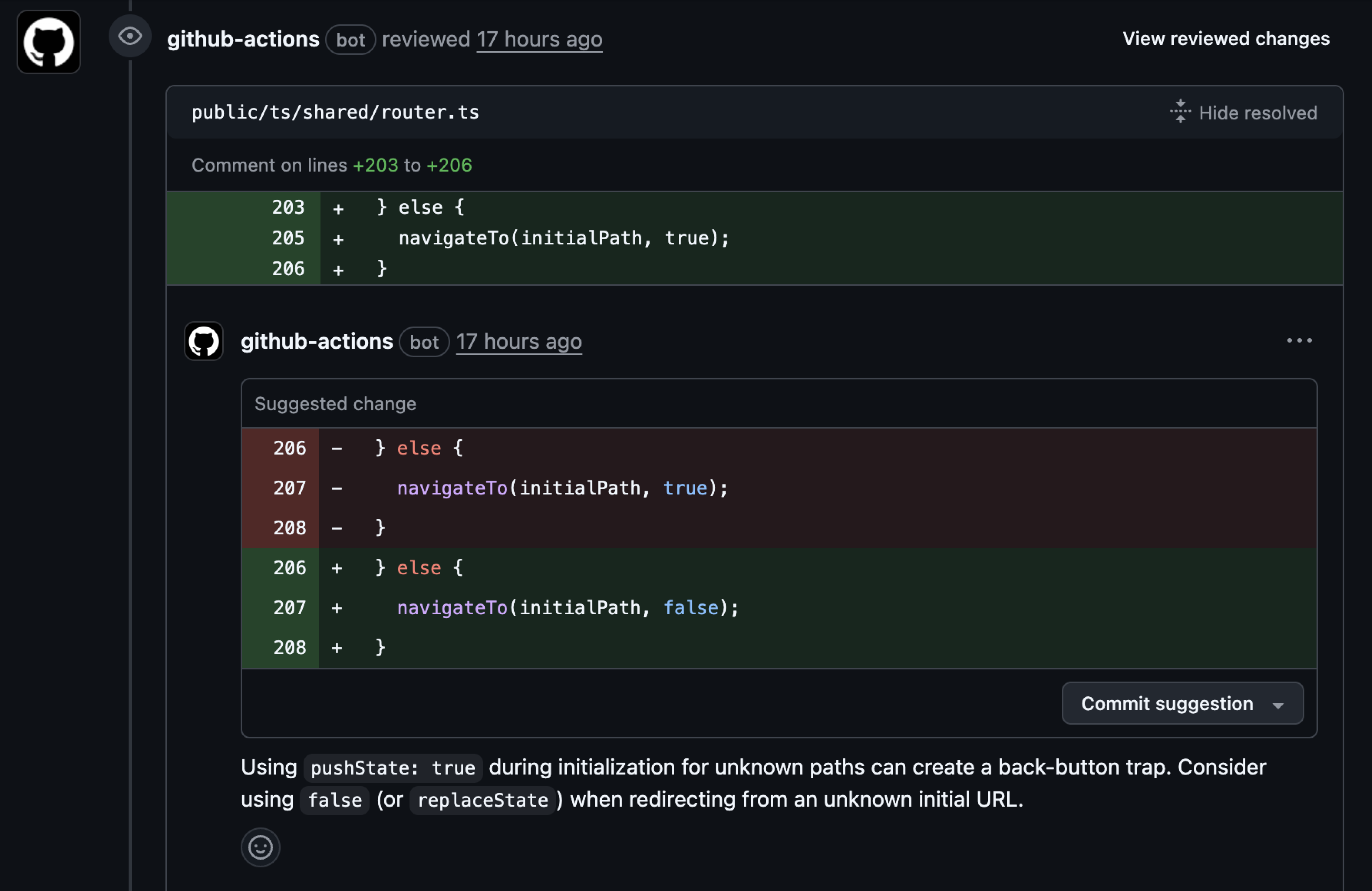The width and height of the screenshot is (1372, 891).
Task: Add an emoji reaction with smiley icon
Action: (x=260, y=847)
